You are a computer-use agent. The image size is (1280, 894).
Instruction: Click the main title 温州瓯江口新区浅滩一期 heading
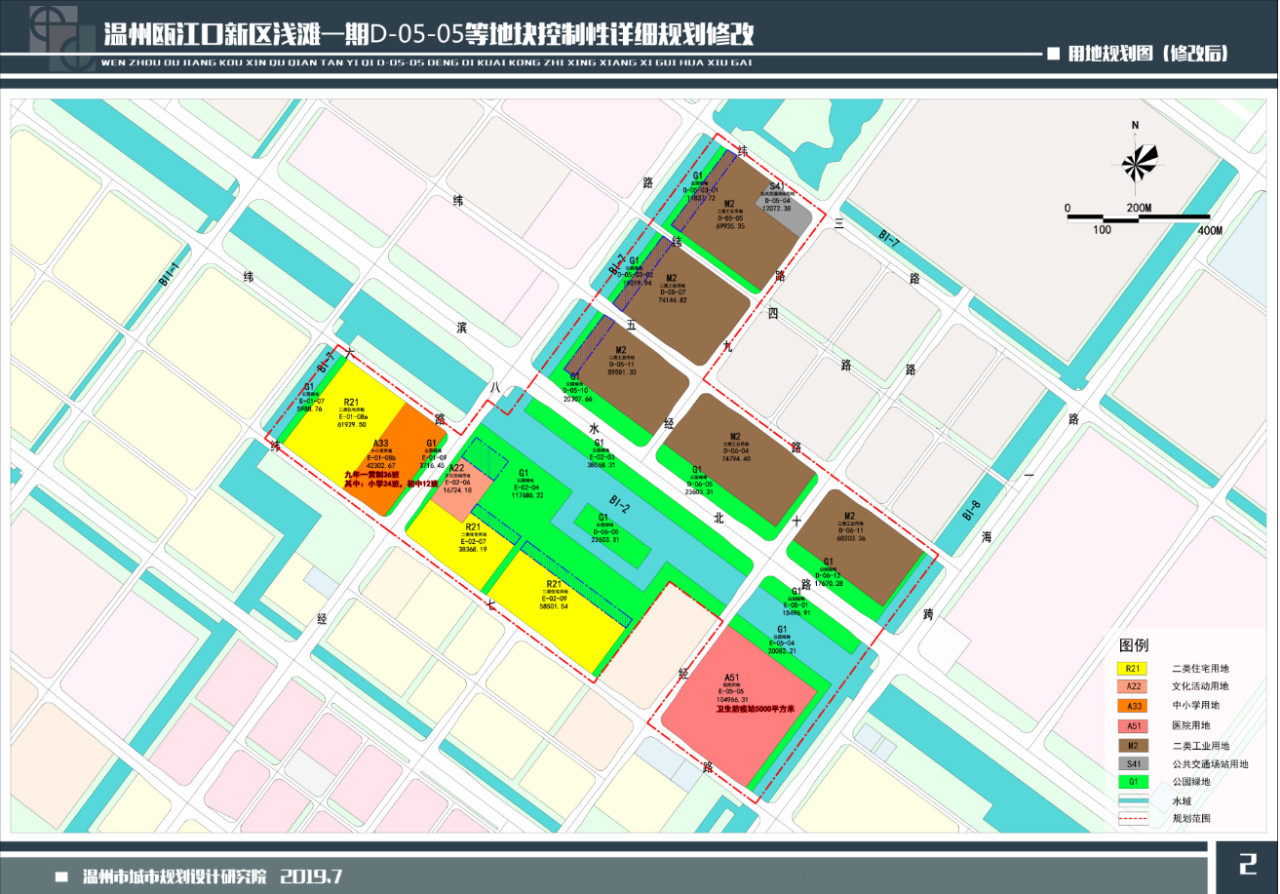(x=429, y=34)
